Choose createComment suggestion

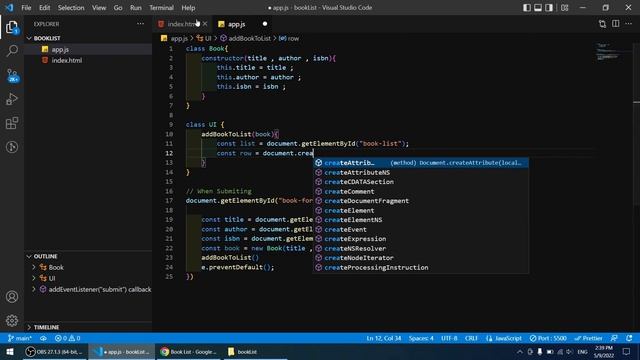pyautogui.click(x=421, y=191)
